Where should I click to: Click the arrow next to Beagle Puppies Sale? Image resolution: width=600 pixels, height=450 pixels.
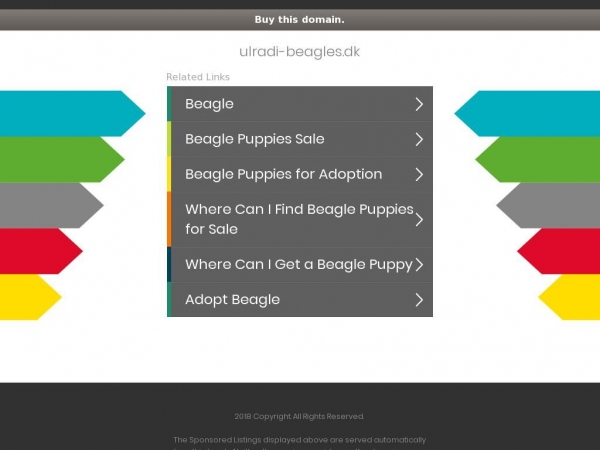419,139
